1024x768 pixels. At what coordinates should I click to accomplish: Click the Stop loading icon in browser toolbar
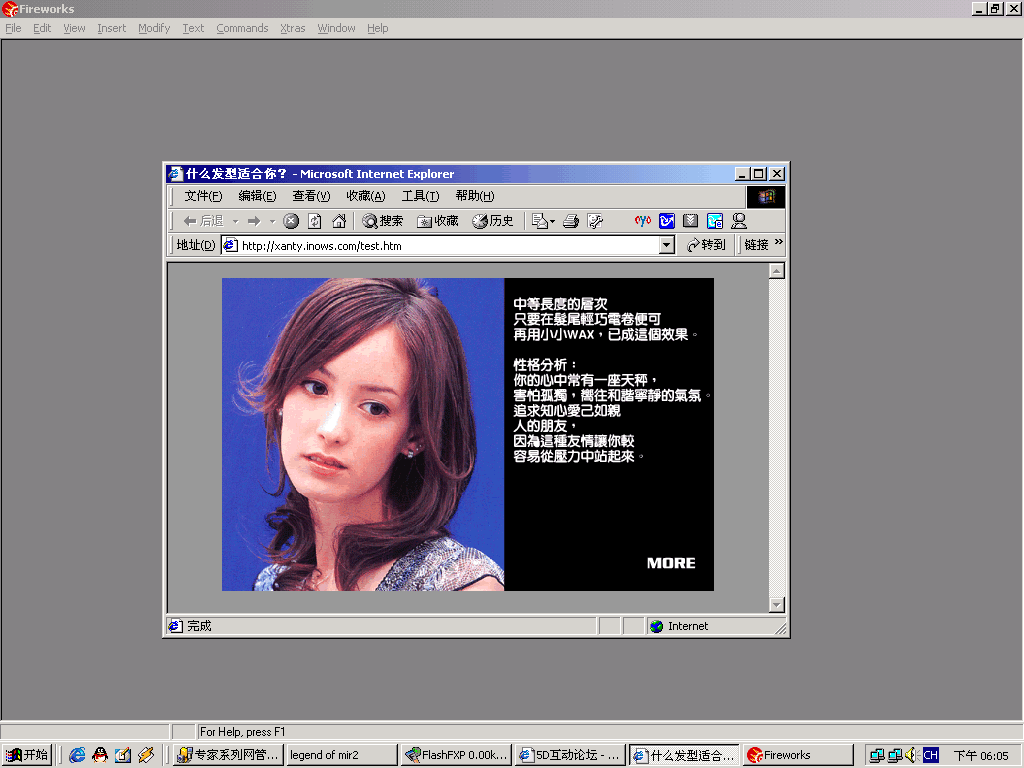tap(291, 221)
